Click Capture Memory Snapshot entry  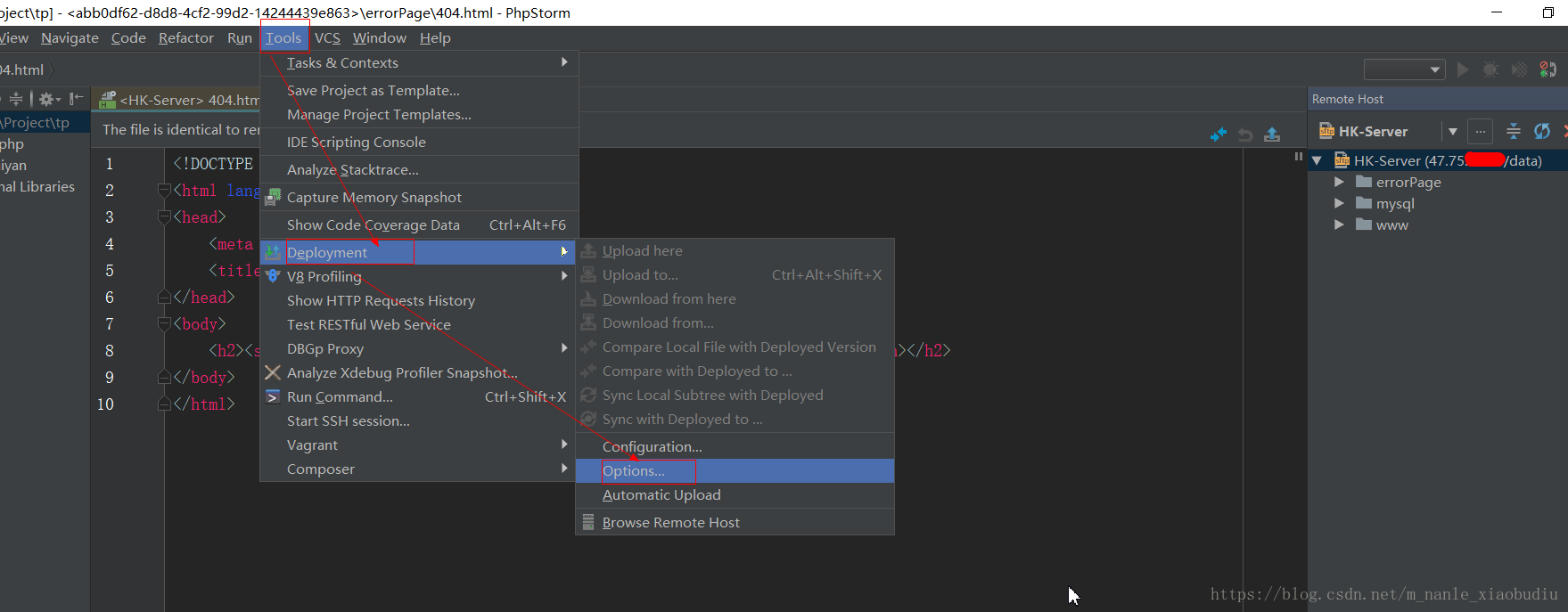click(419, 197)
